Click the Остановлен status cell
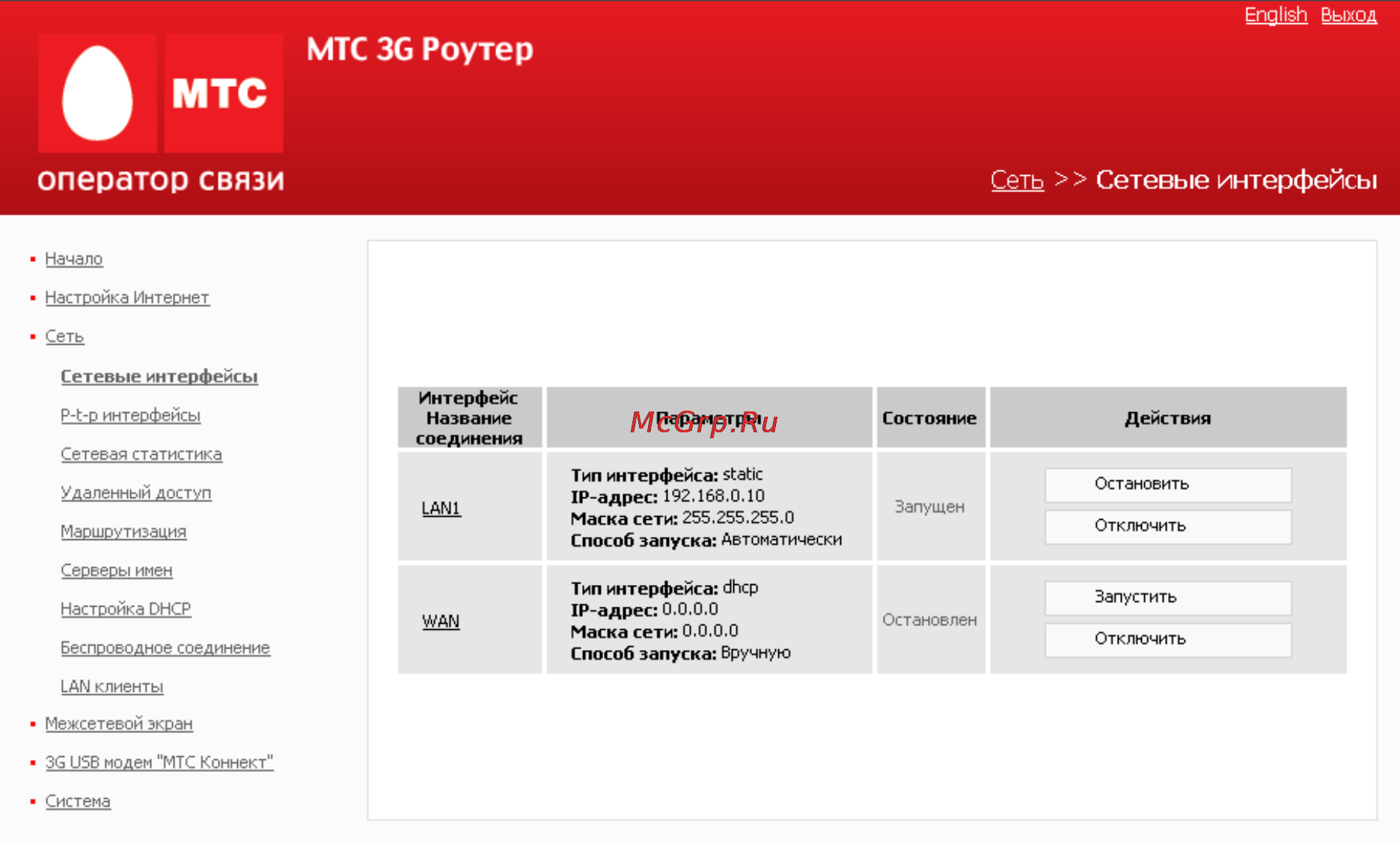The height and width of the screenshot is (843, 1400). 930,619
